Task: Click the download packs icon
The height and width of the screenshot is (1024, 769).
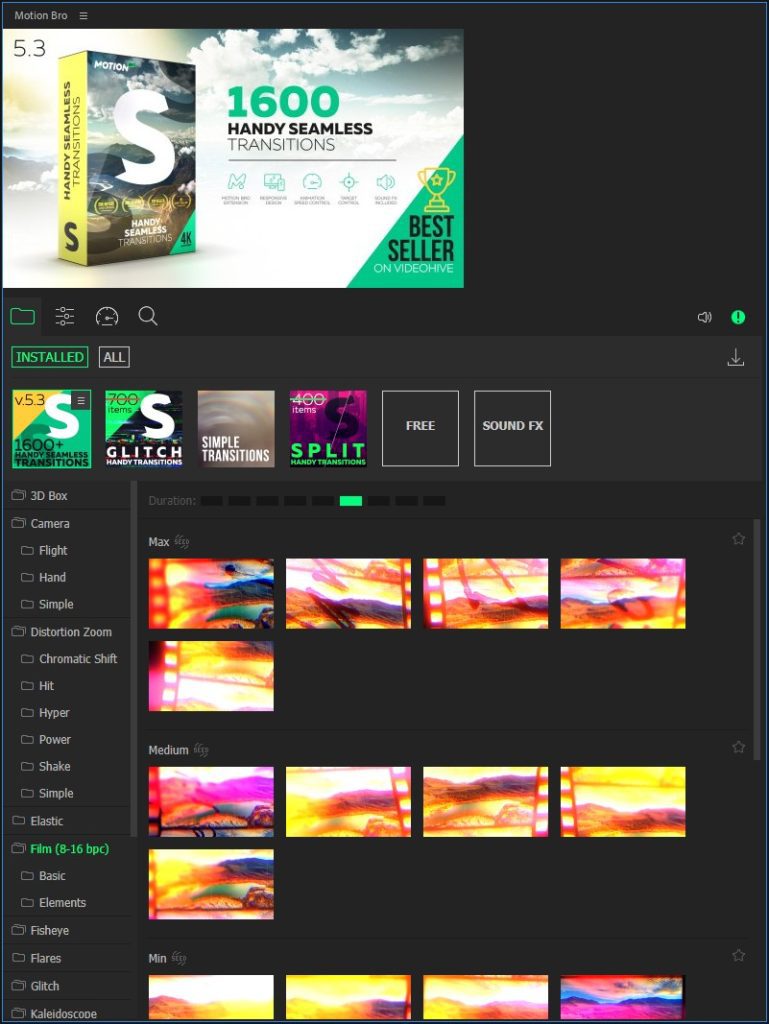Action: 736,357
